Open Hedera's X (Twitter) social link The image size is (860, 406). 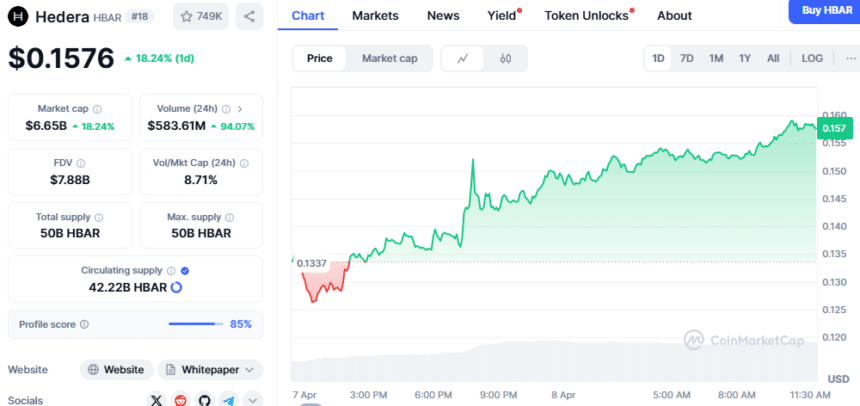156,400
